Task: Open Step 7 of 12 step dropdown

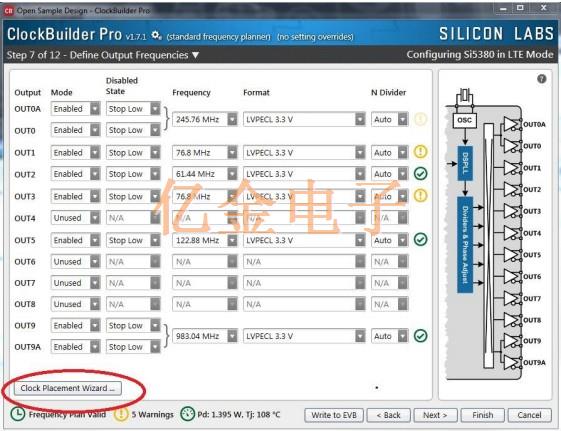Action: [x=195, y=55]
